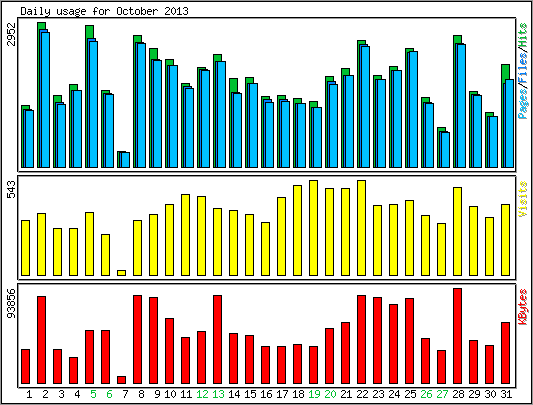Viewport: 533px width, 405px height.
Task: Click the yellow Visits legend label
Action: click(523, 199)
